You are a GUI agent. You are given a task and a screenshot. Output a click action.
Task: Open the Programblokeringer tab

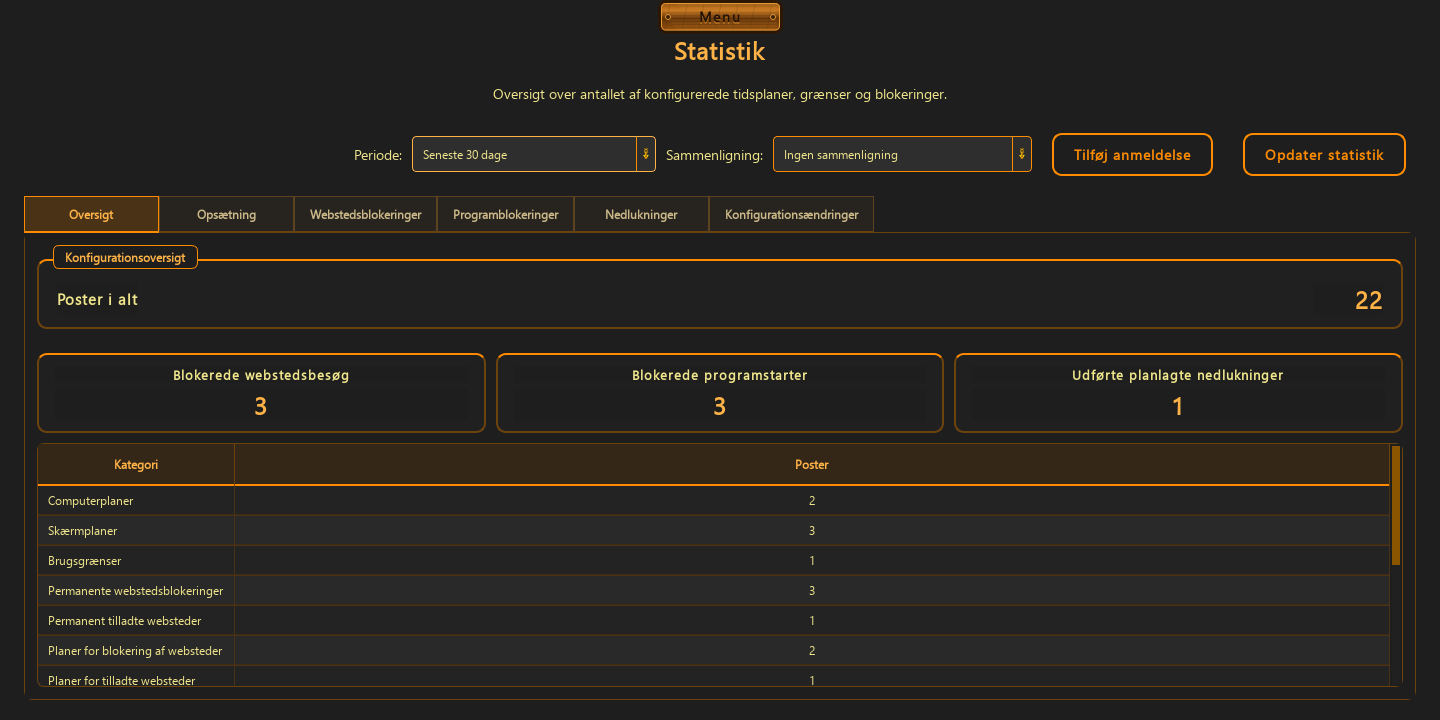505,214
